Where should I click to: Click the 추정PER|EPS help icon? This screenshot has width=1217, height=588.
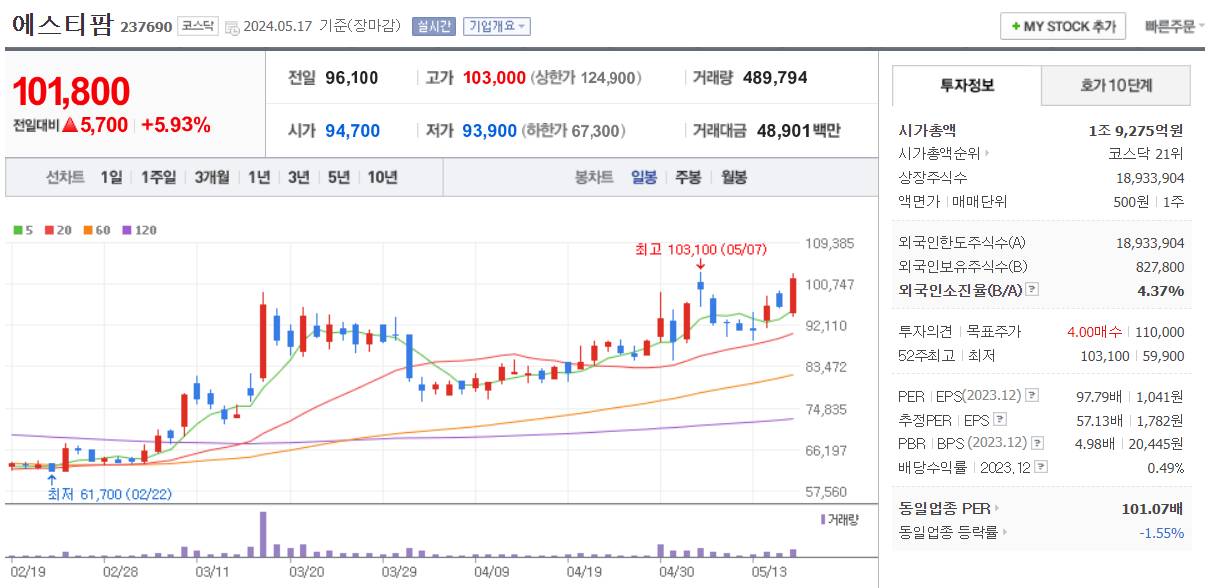[x=999, y=419]
